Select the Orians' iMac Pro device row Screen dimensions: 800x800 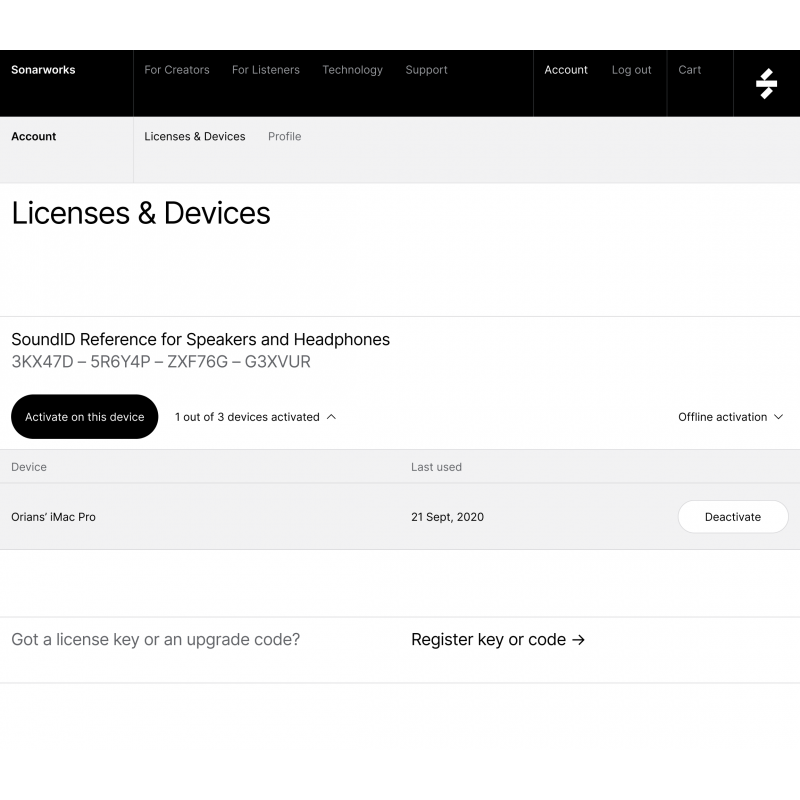coord(53,517)
